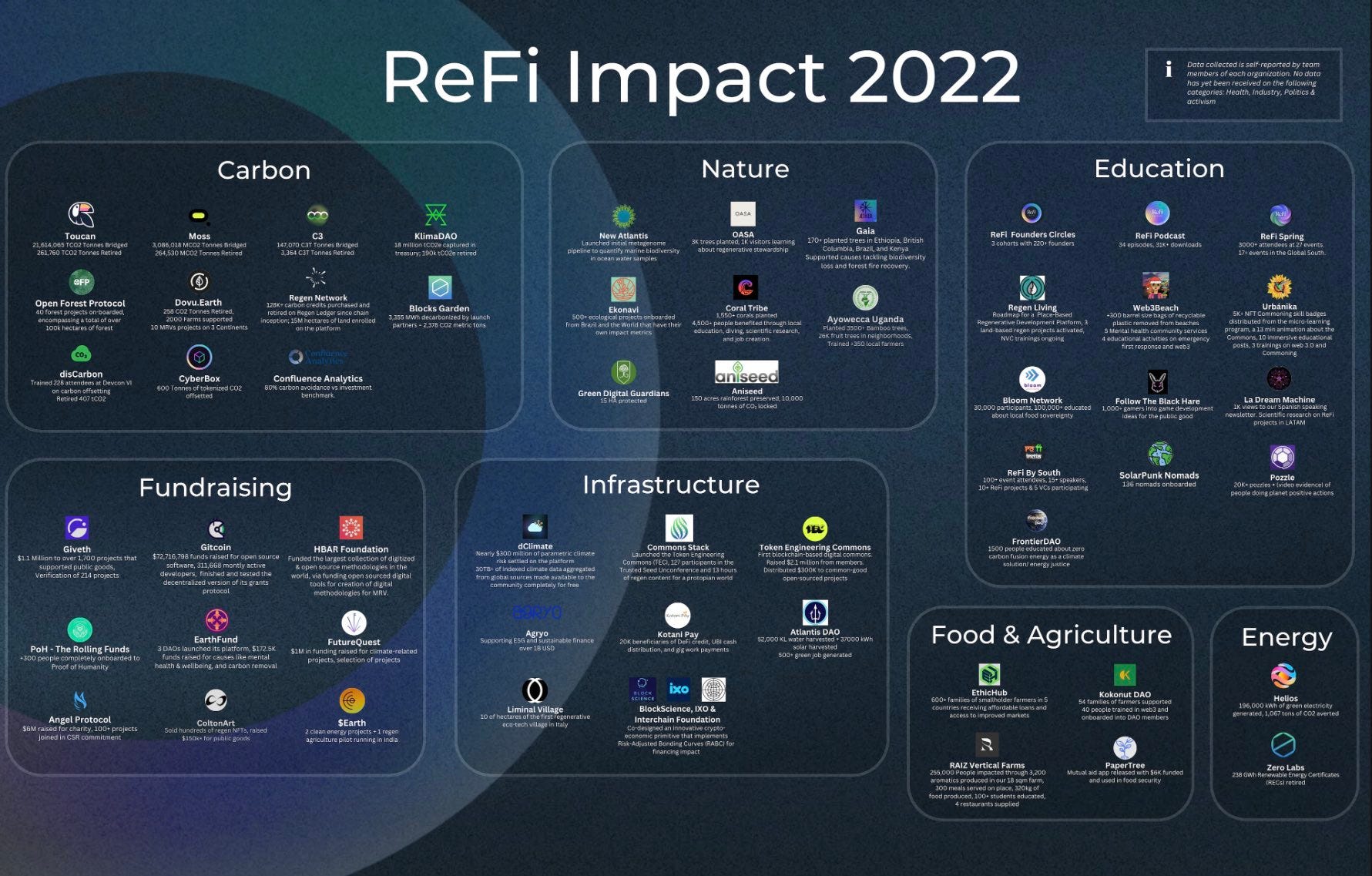Image resolution: width=1372 pixels, height=876 pixels.
Task: Click the Liminal Village logo
Action: tap(535, 690)
